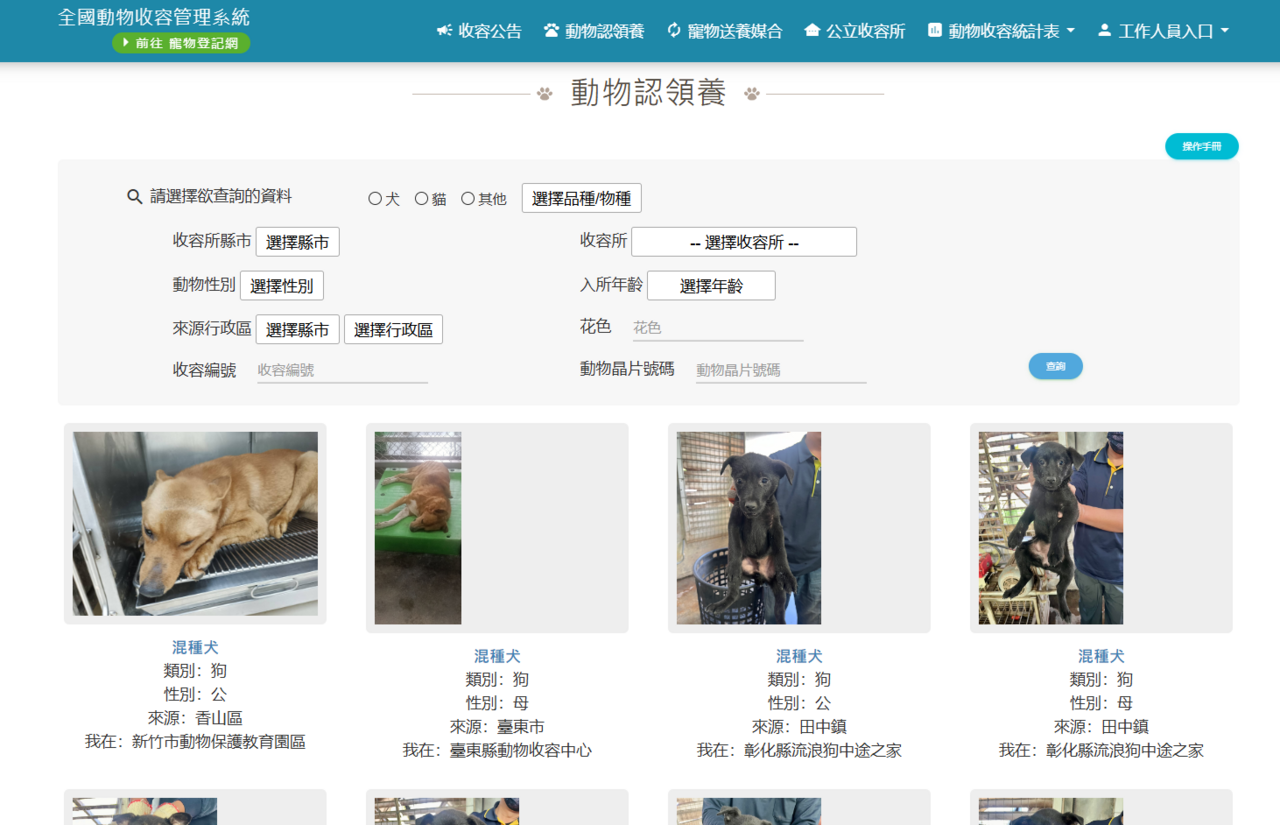Select the 貓 radio button
This screenshot has width=1280, height=825.
pos(421,199)
